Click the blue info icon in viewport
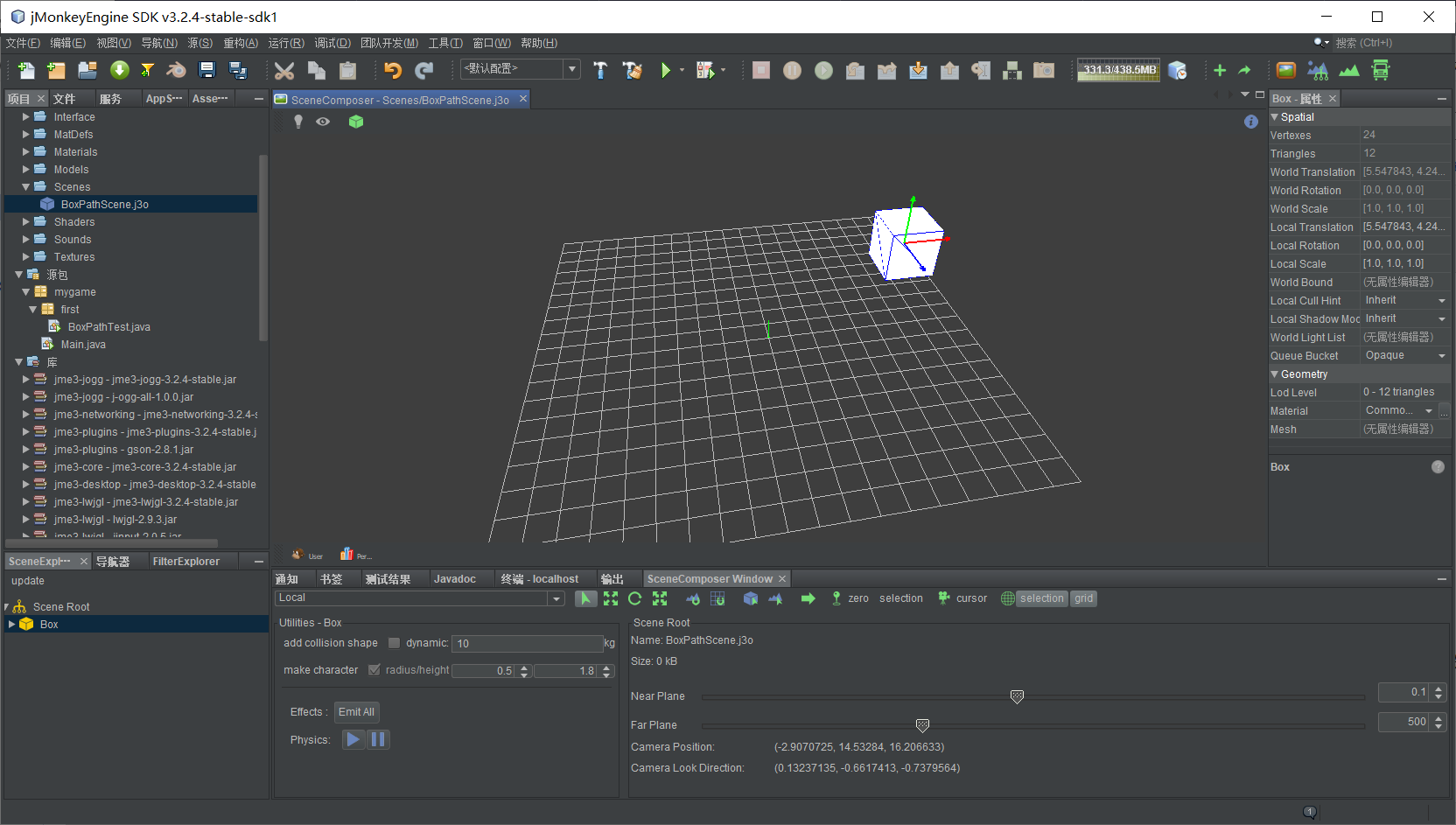 click(1251, 122)
